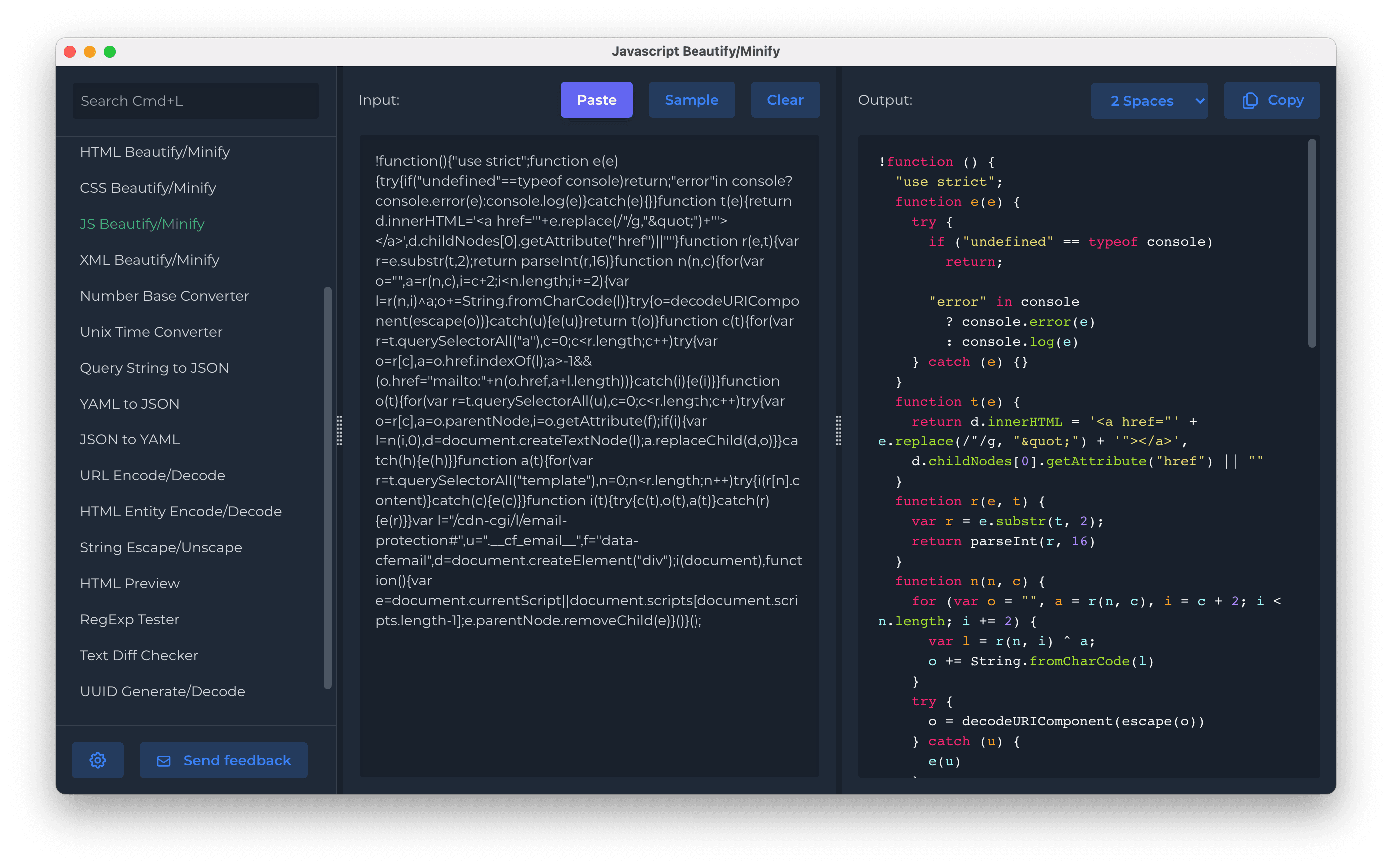Open Text Diff Checker tool

(x=139, y=656)
